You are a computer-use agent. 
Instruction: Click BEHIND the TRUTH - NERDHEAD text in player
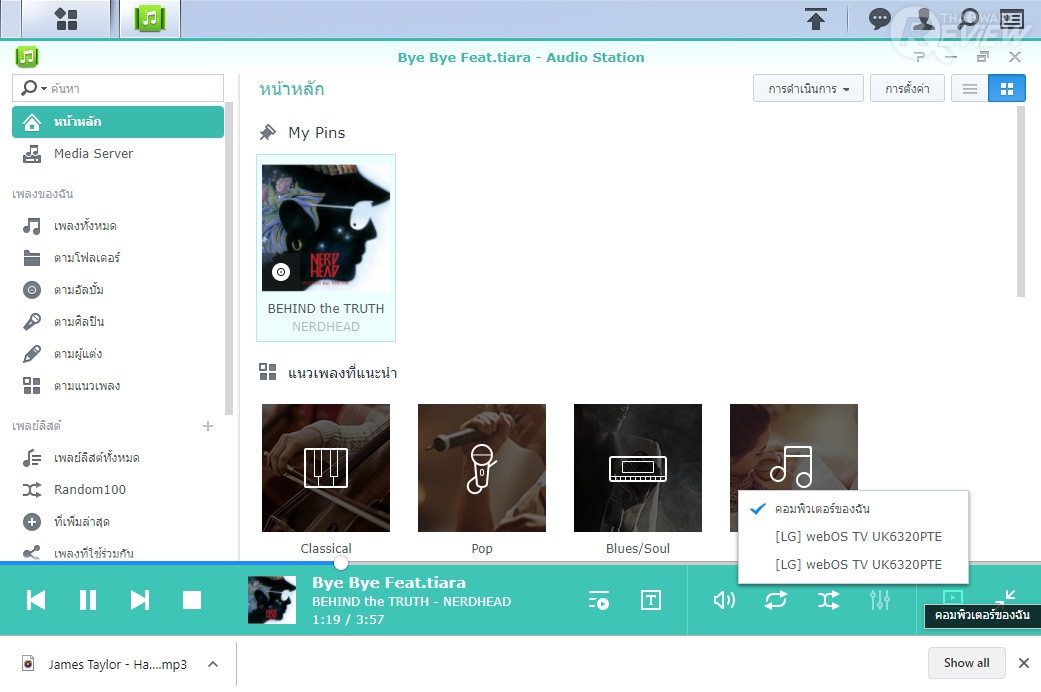coord(412,602)
